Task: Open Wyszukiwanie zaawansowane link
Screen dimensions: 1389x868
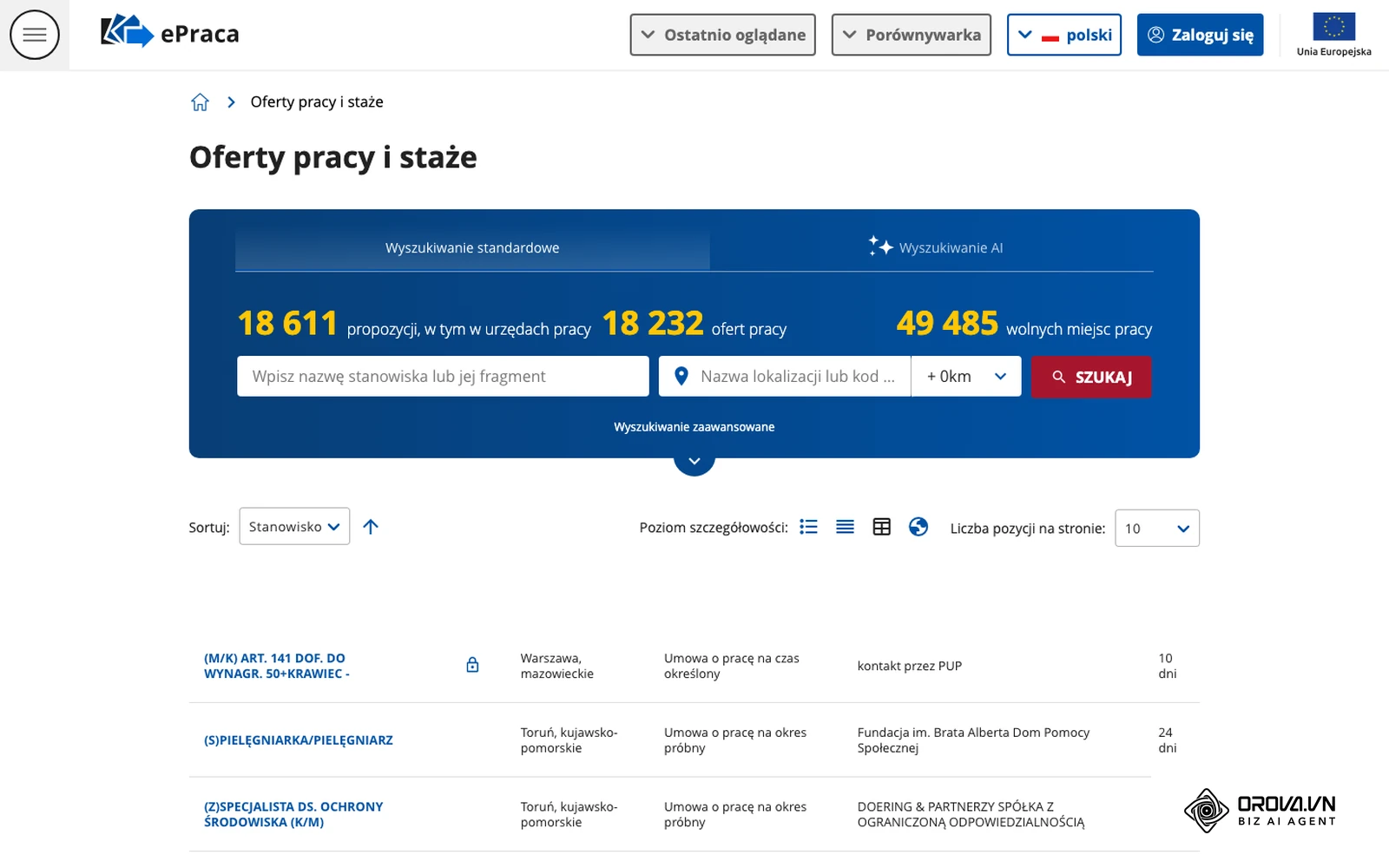Action: point(694,427)
